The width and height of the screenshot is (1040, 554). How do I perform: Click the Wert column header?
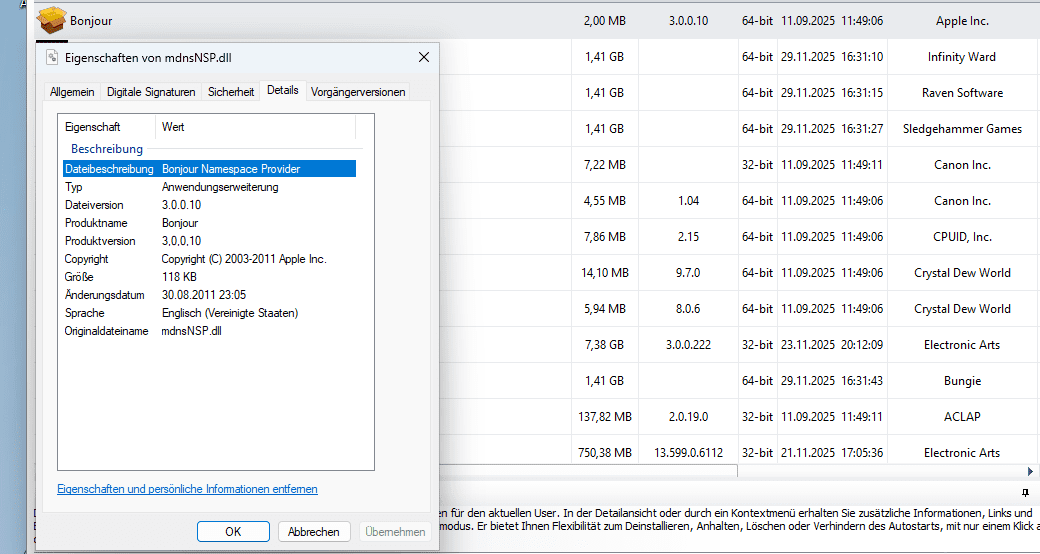pos(256,127)
